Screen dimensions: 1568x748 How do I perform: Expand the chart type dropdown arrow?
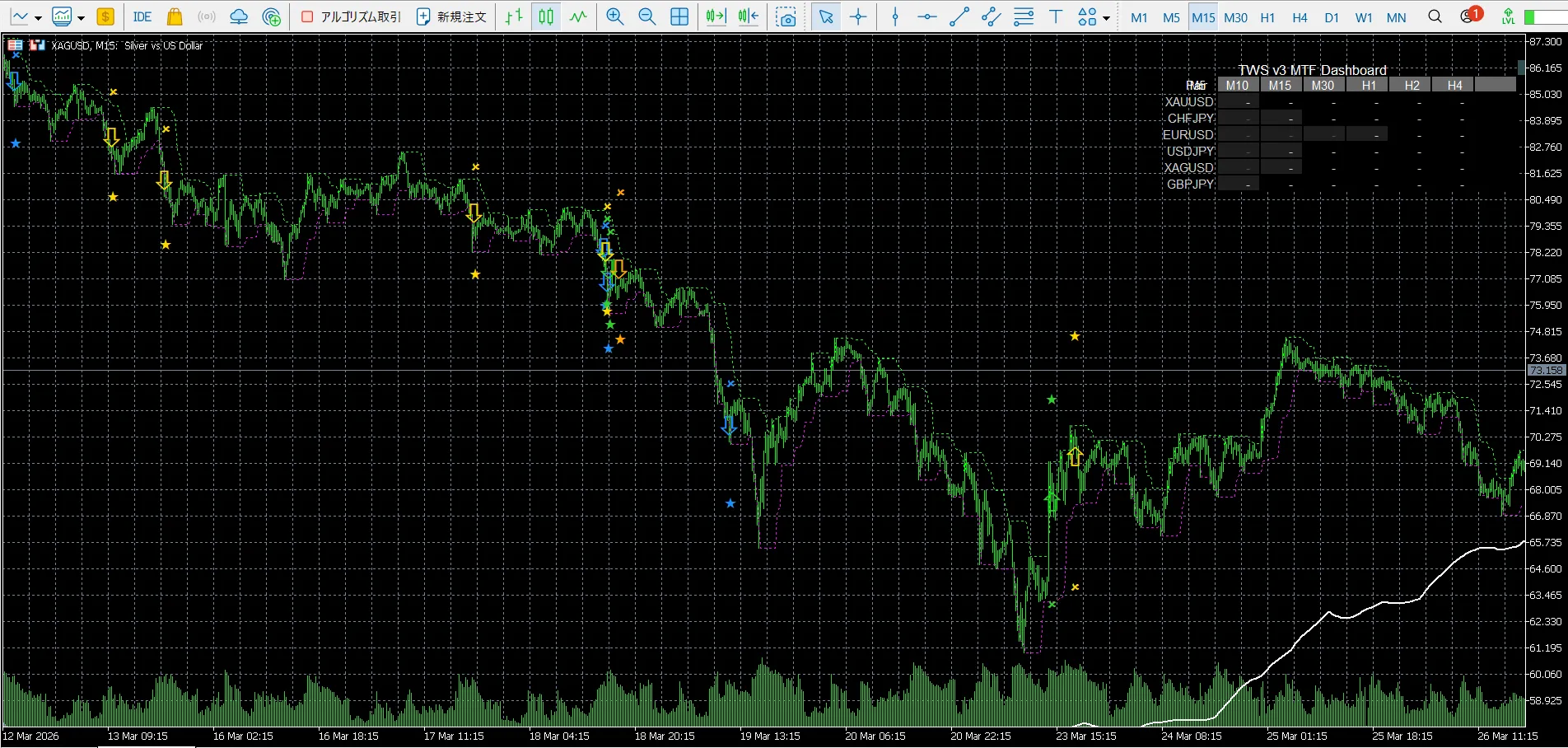[x=38, y=17]
